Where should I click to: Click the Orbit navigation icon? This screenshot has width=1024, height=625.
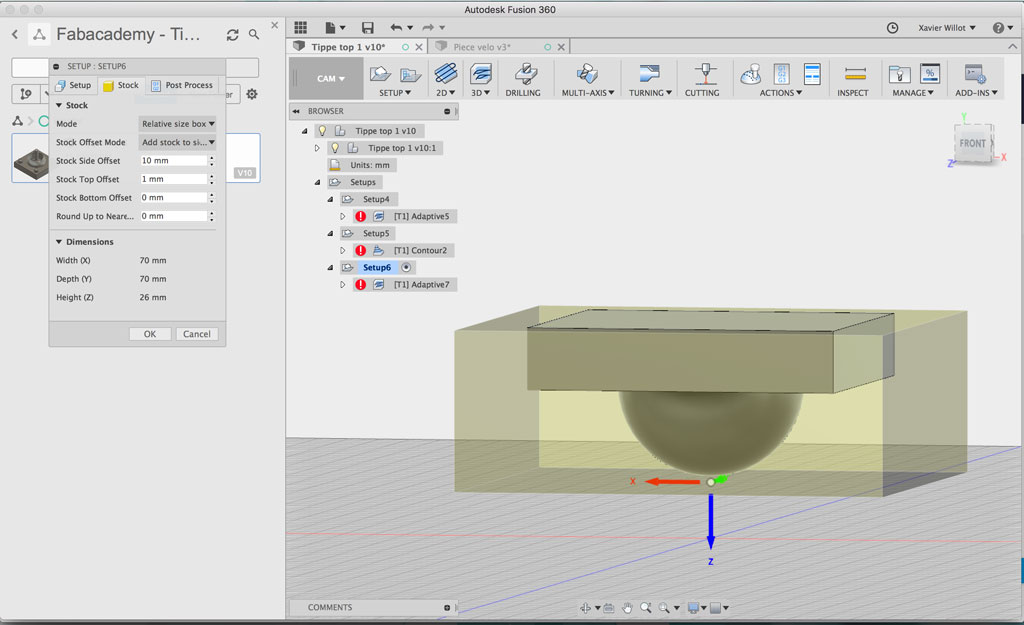click(x=585, y=608)
